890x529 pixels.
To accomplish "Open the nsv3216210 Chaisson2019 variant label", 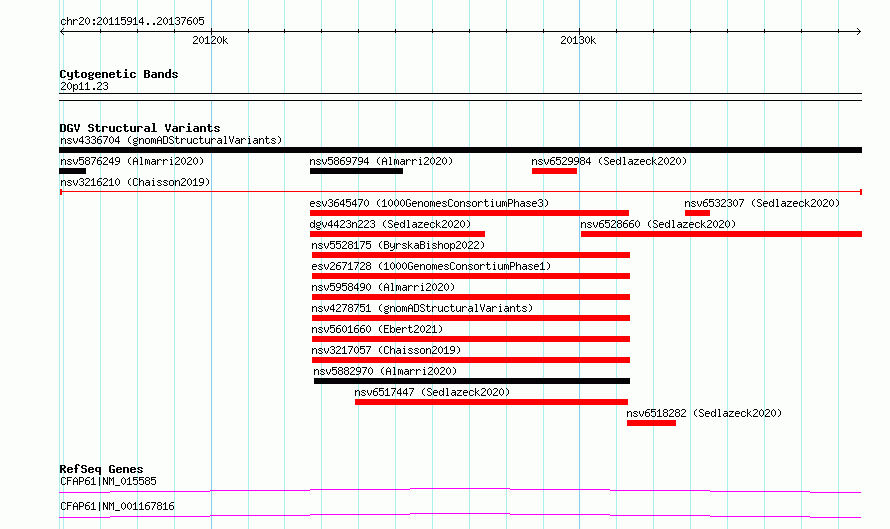I will 135,182.
